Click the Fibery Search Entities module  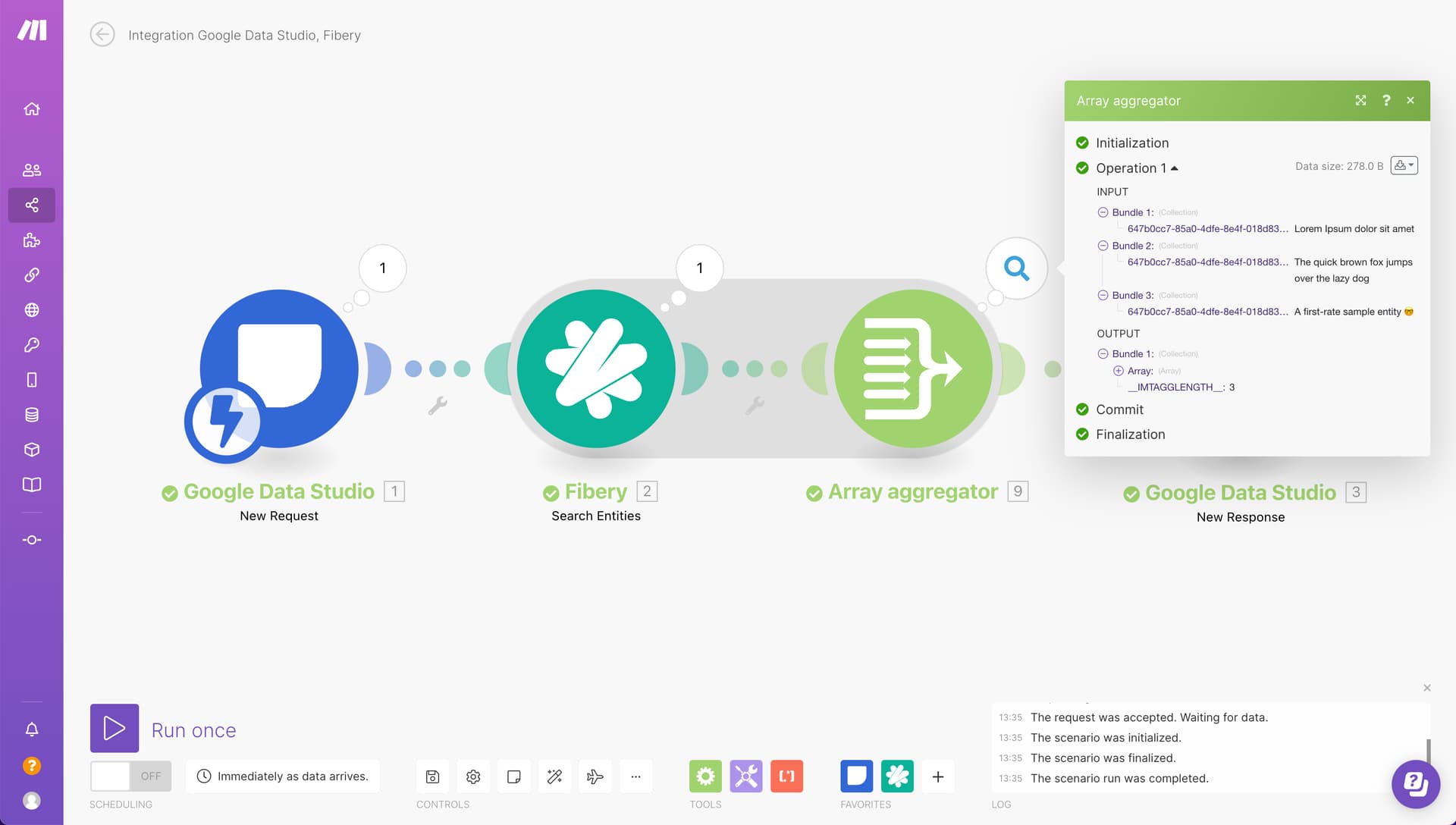596,369
